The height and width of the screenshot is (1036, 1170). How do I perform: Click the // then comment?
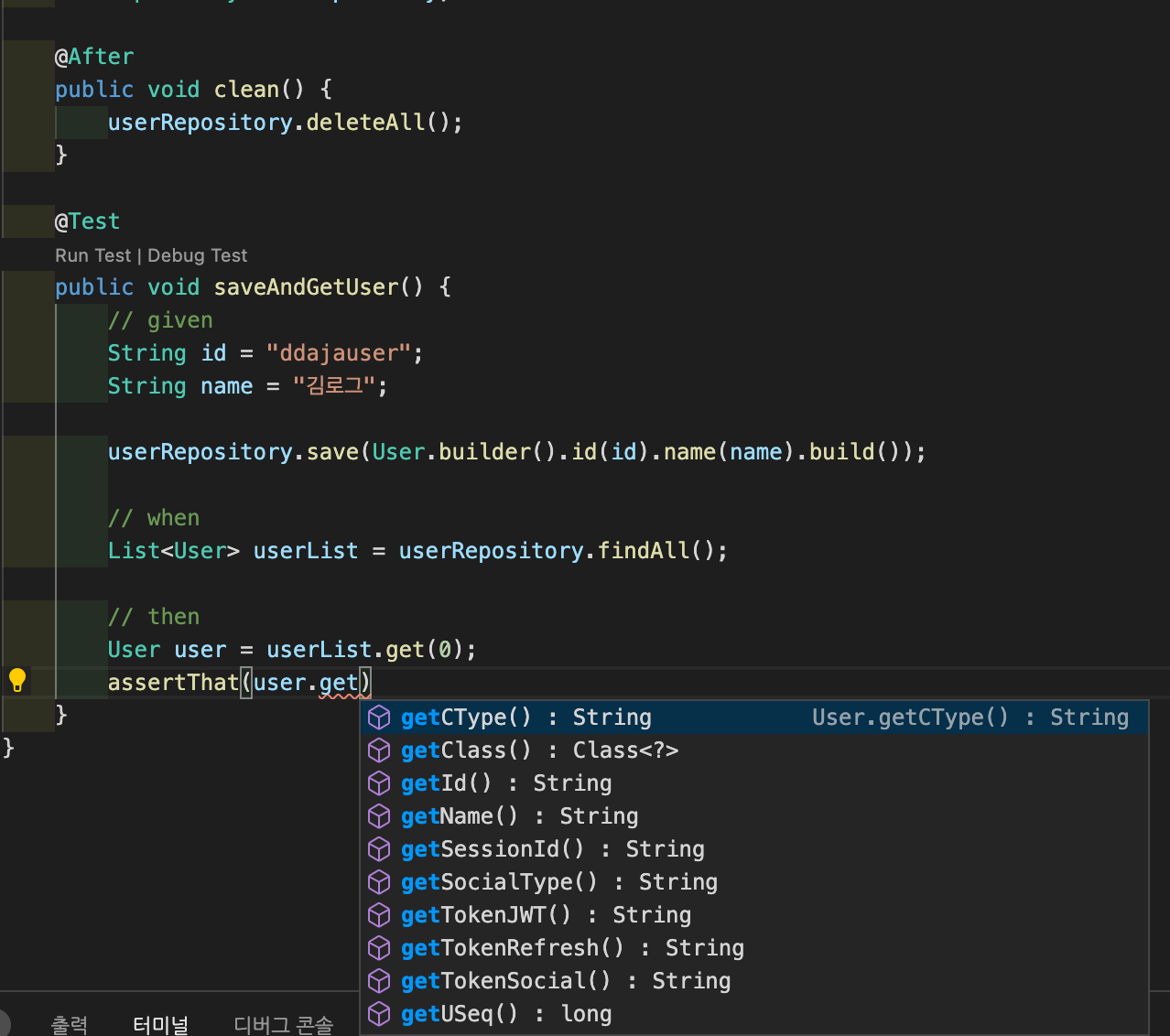coord(154,617)
